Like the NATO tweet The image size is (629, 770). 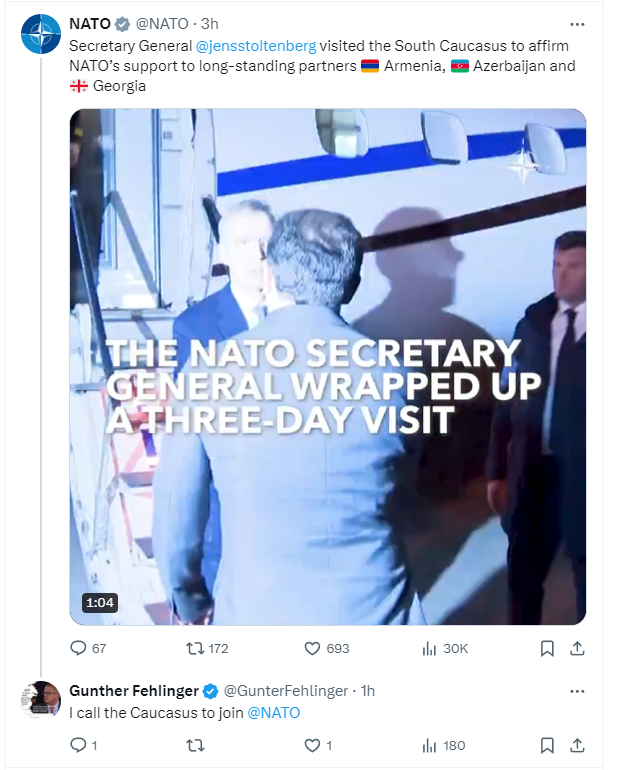[327, 649]
